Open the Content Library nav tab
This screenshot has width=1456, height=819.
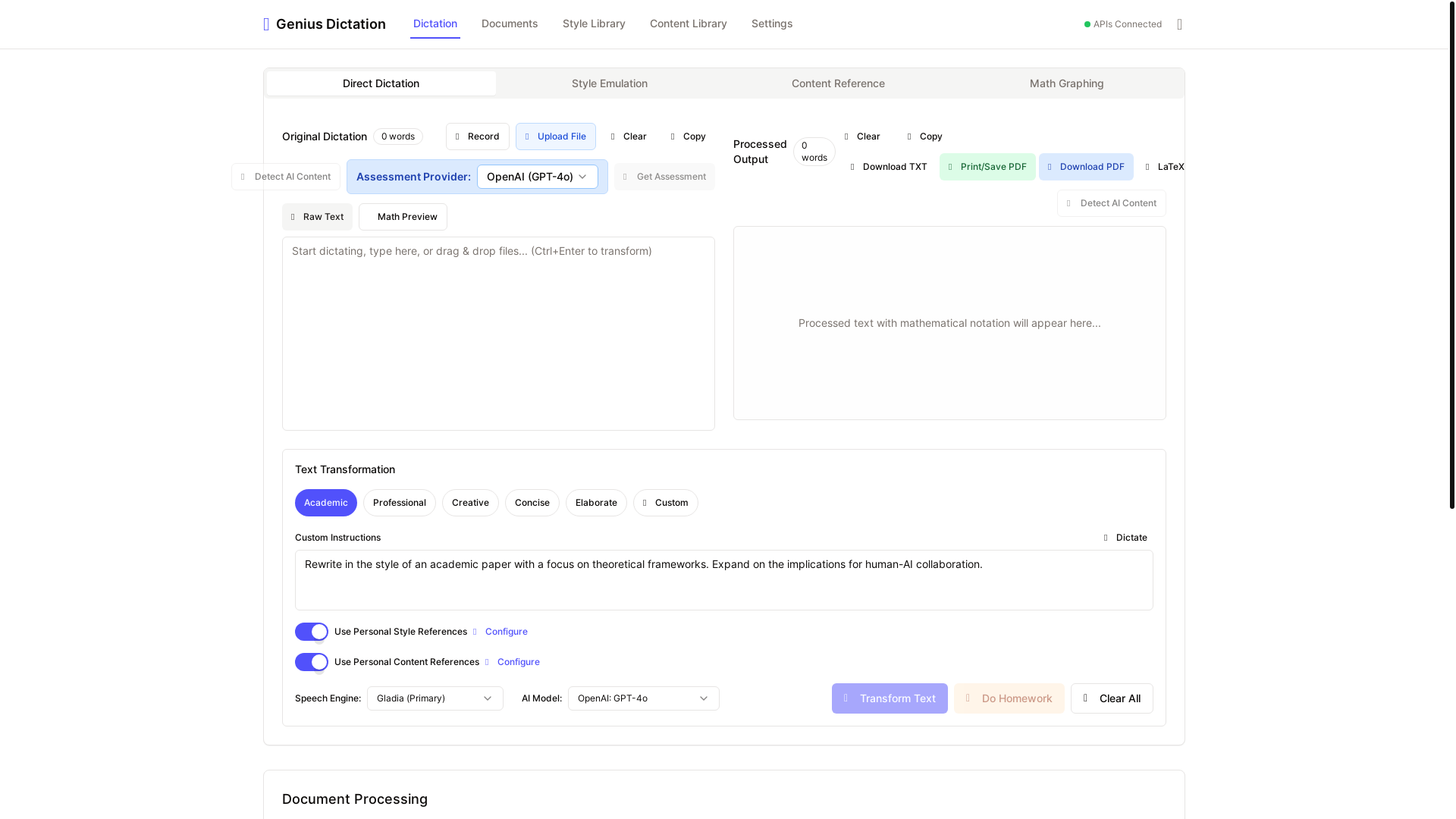[689, 24]
